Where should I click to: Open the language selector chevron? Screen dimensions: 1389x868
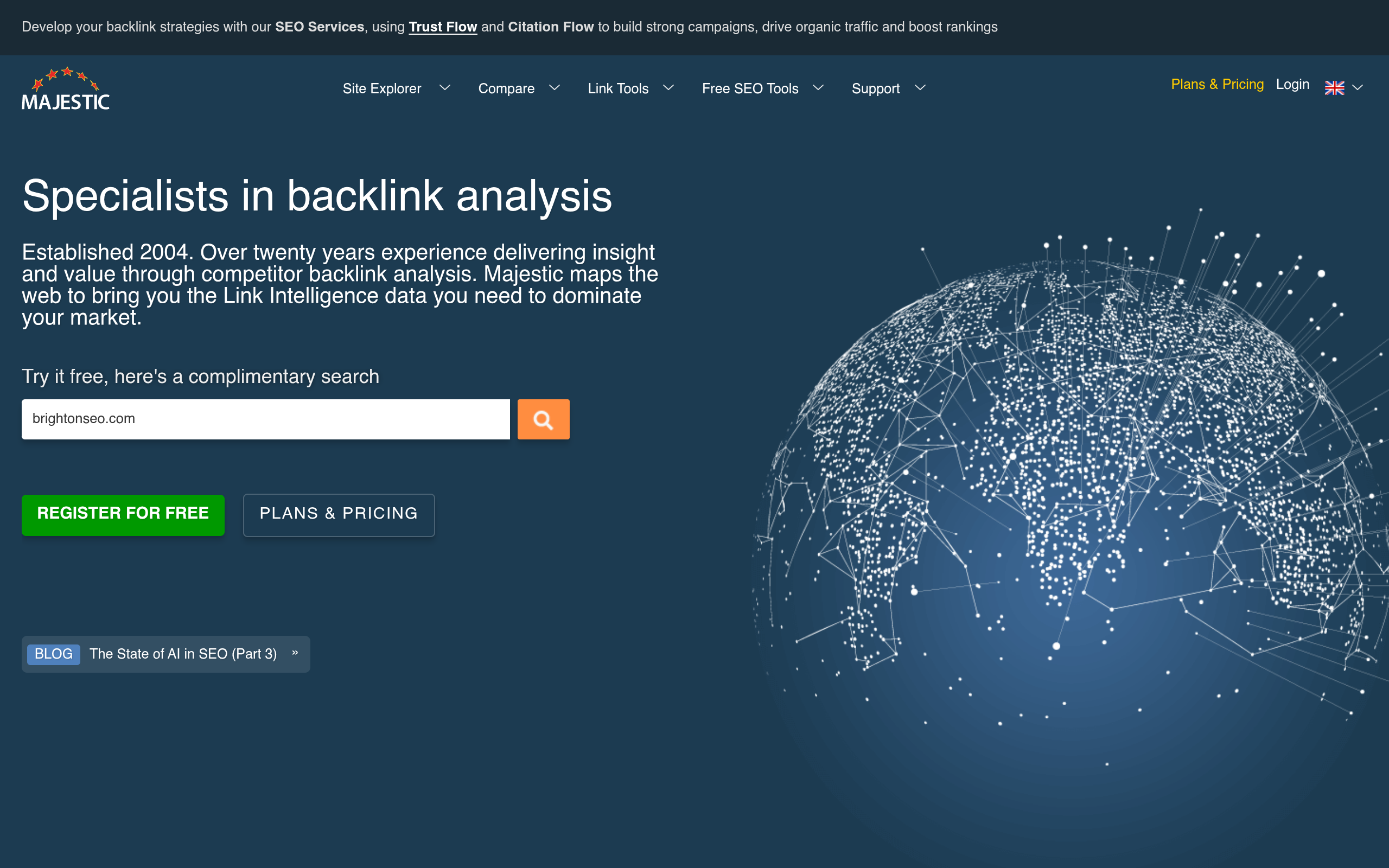point(1358,88)
